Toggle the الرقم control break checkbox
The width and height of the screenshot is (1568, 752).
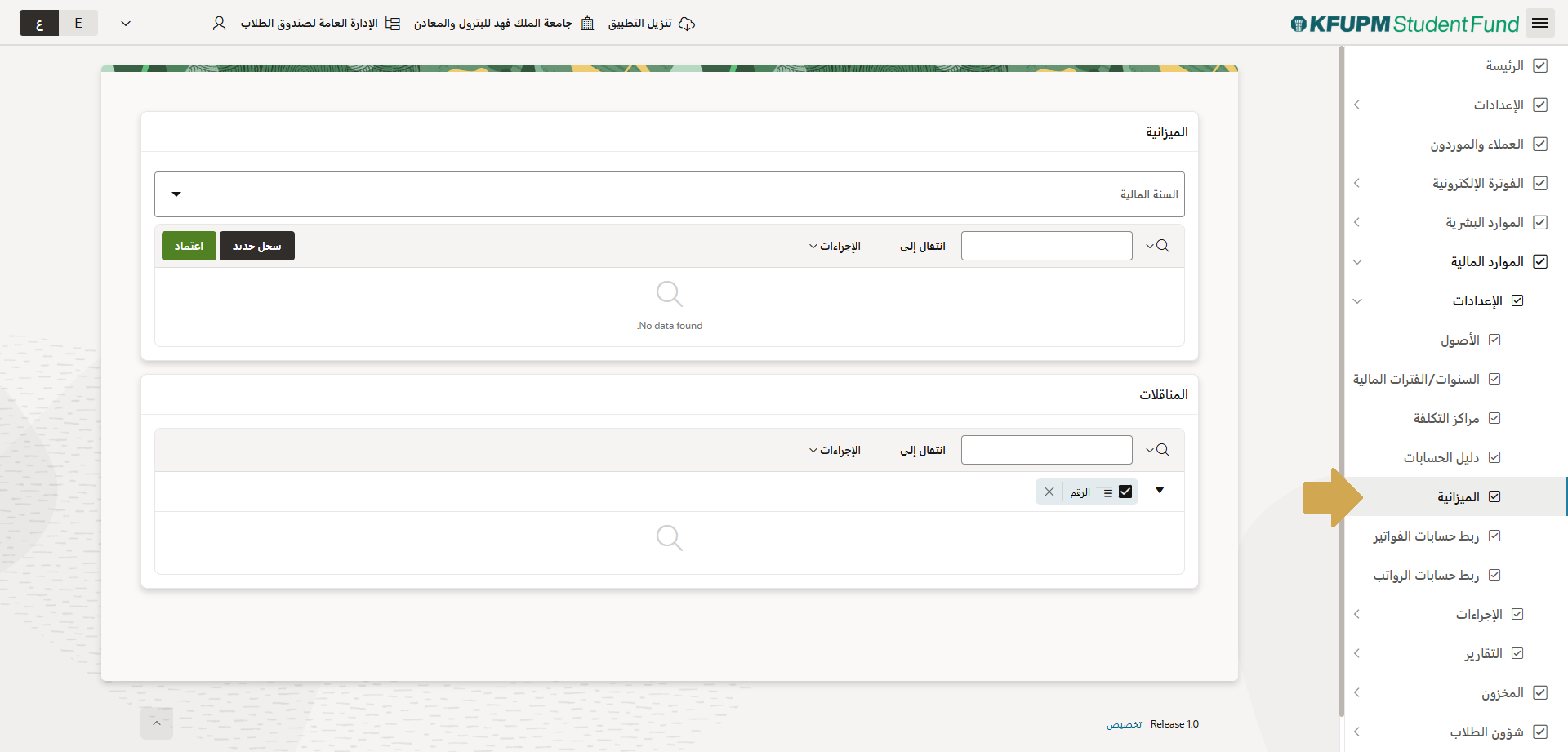click(x=1125, y=492)
